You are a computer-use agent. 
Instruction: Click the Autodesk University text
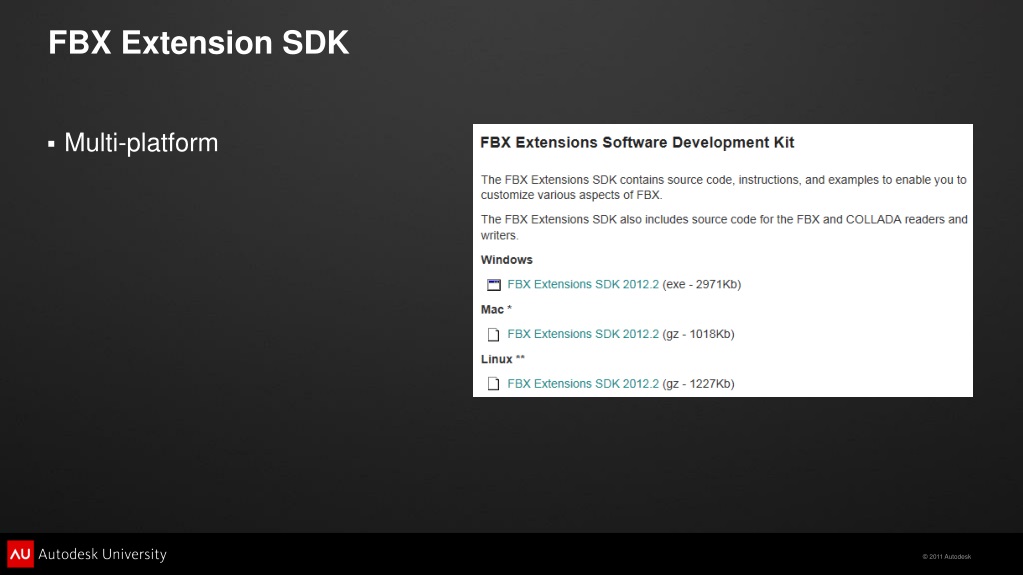pos(102,554)
